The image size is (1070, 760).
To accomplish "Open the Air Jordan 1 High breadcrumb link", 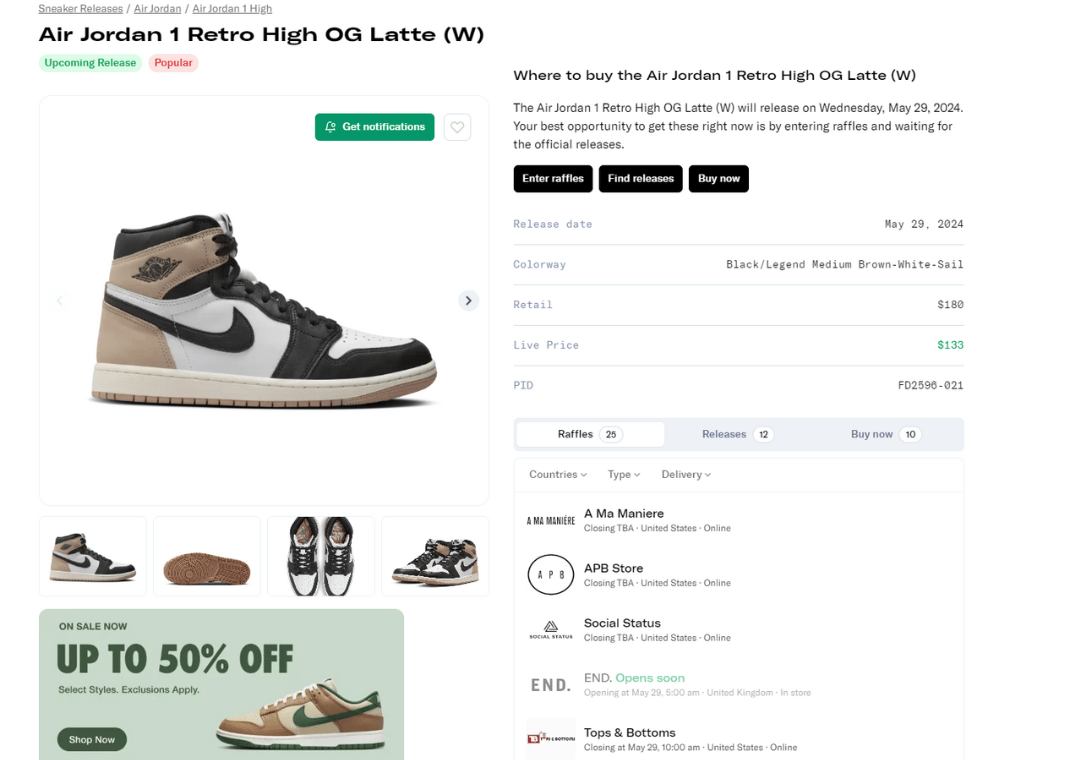I will coord(232,9).
